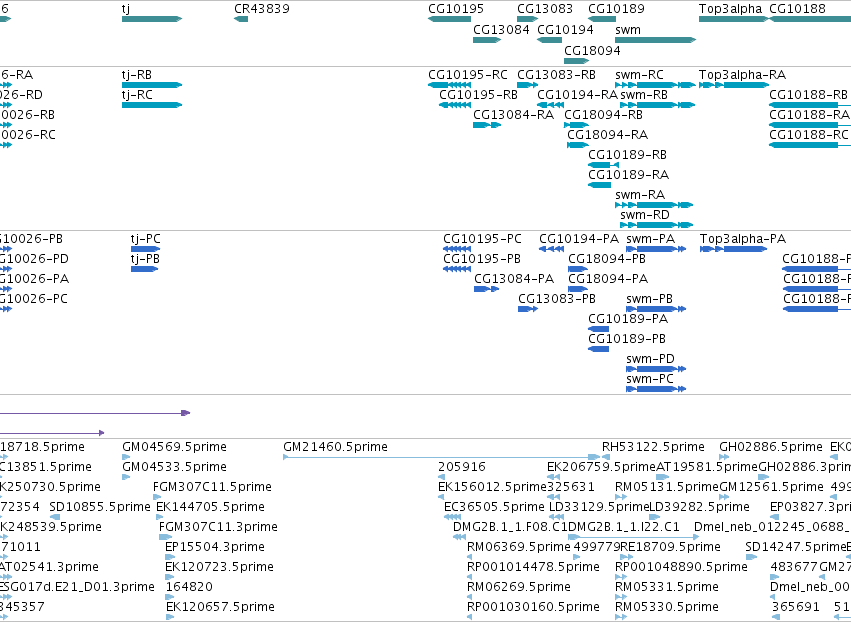
Task: Select protein tj-PB
Action: (145, 259)
